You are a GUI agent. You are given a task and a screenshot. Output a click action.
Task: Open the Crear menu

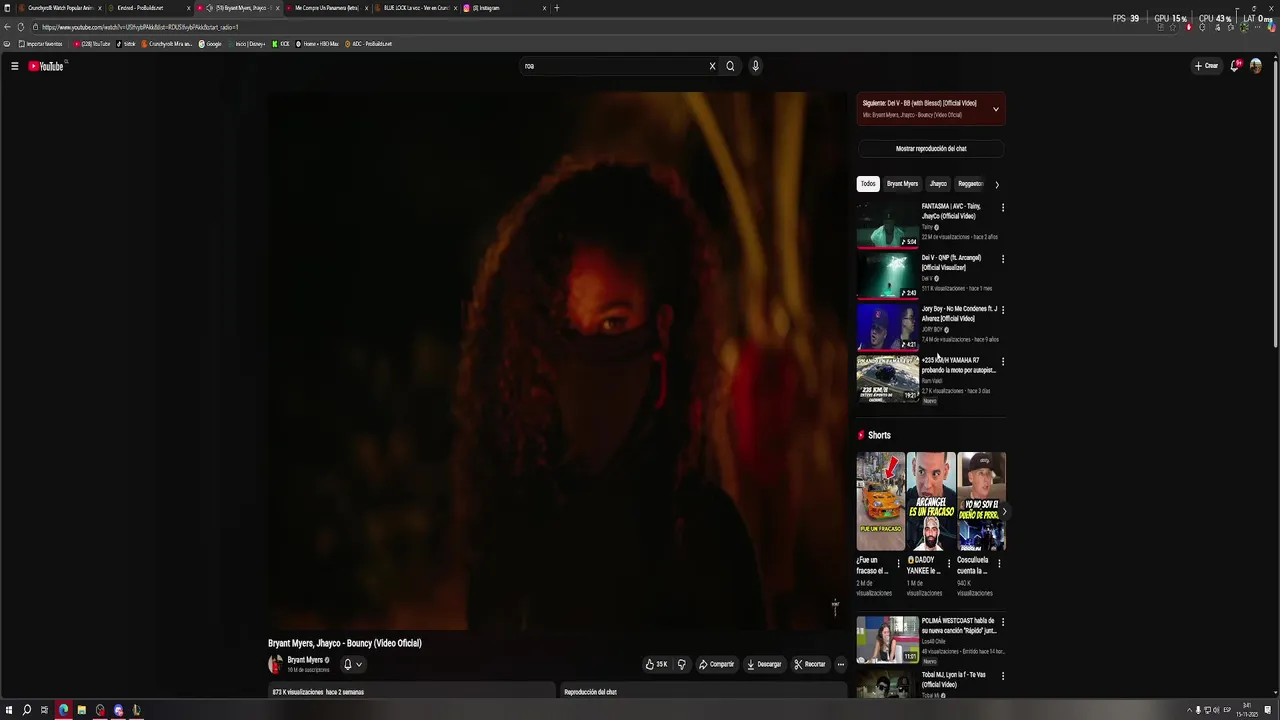[x=1206, y=66]
